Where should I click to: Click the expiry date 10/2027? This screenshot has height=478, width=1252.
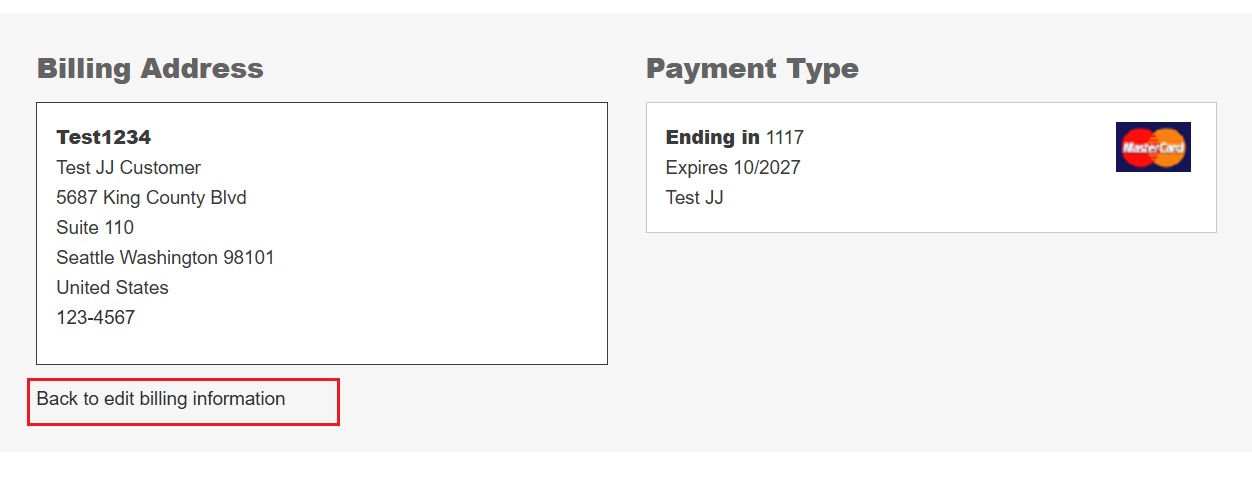(x=767, y=168)
